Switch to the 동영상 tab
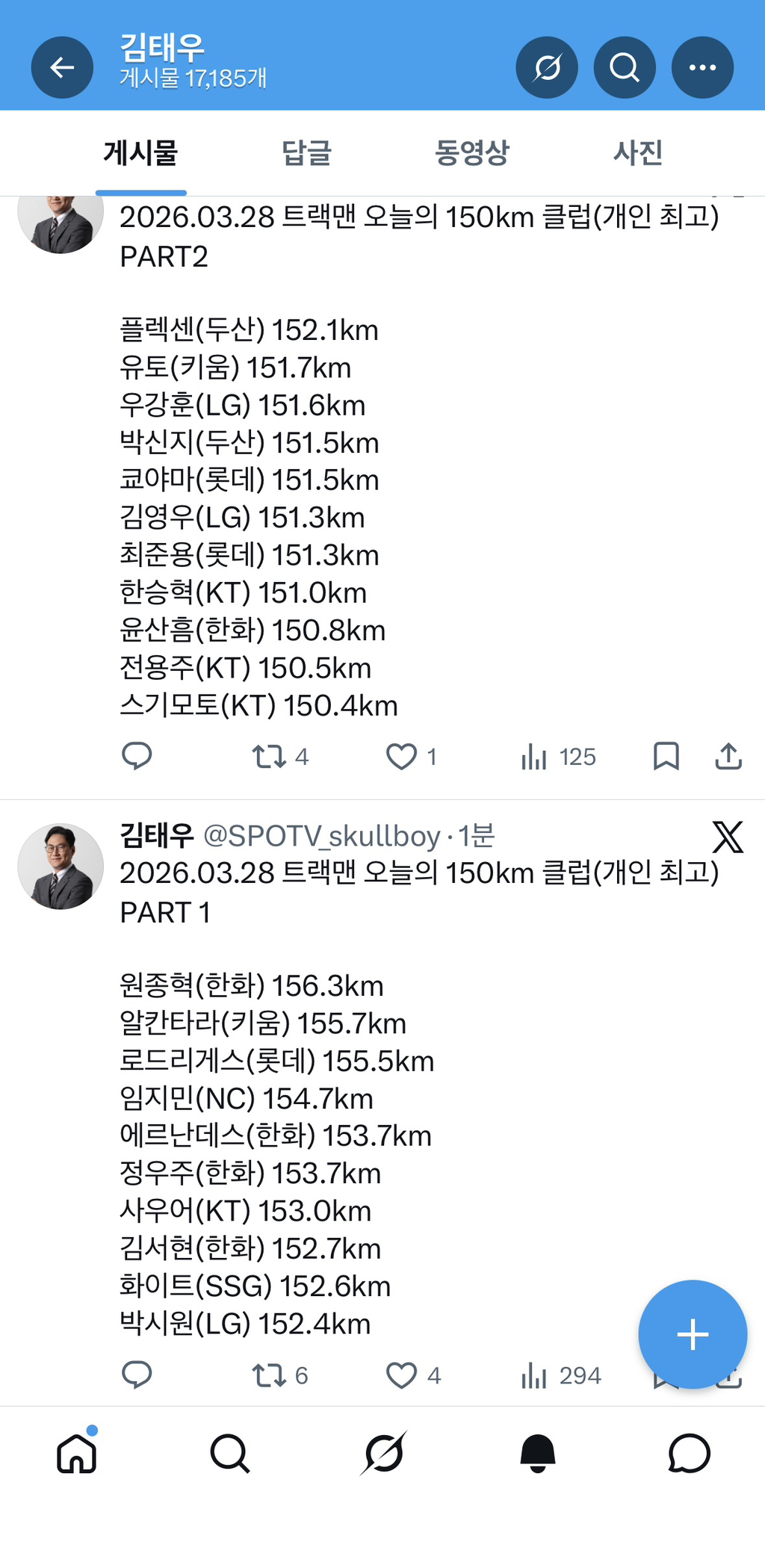 (x=472, y=153)
